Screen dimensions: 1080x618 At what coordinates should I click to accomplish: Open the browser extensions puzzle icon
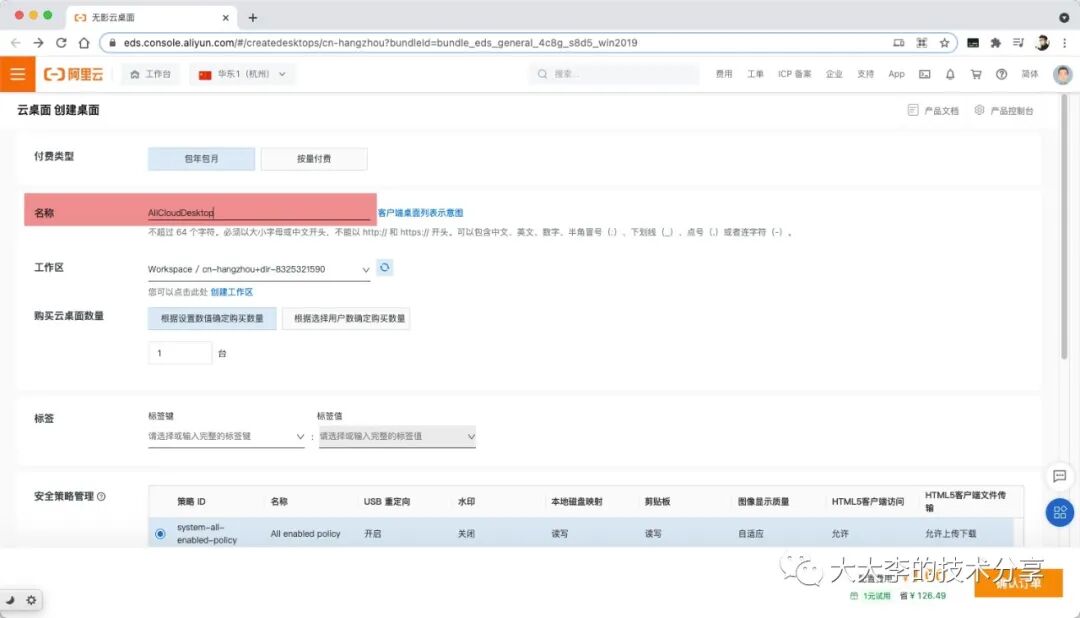[995, 43]
